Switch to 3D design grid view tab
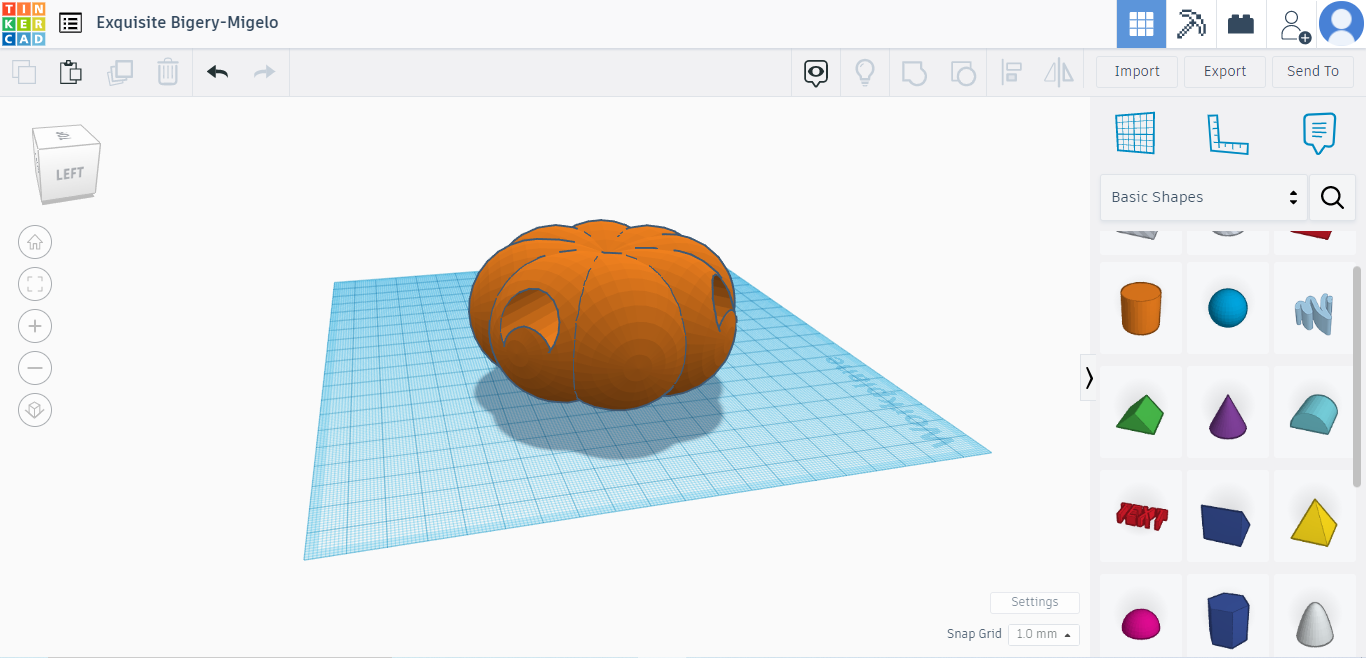This screenshot has height=658, width=1366. point(1141,24)
